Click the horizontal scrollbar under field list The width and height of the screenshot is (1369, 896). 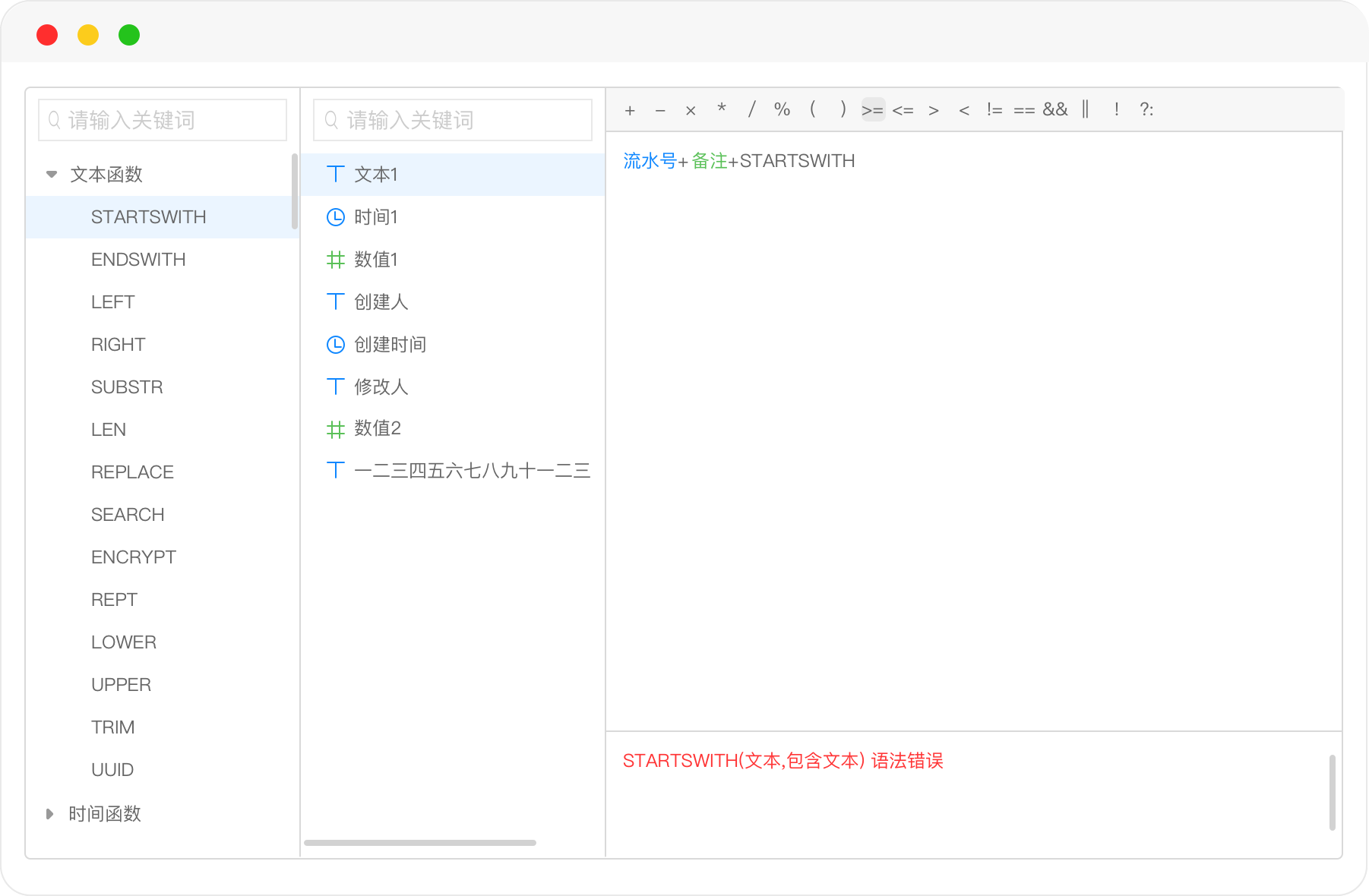click(420, 842)
